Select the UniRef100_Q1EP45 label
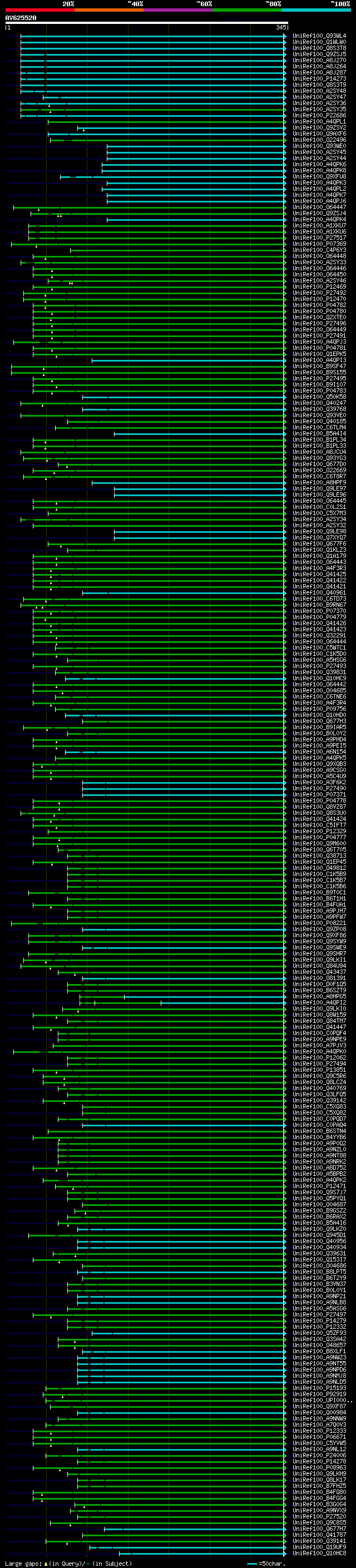356x1568 pixels. coord(319,862)
